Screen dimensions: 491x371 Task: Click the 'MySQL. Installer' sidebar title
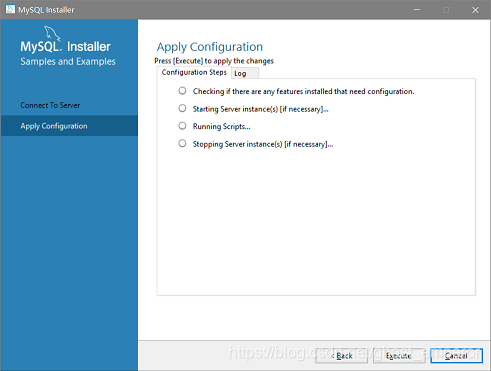[65, 47]
